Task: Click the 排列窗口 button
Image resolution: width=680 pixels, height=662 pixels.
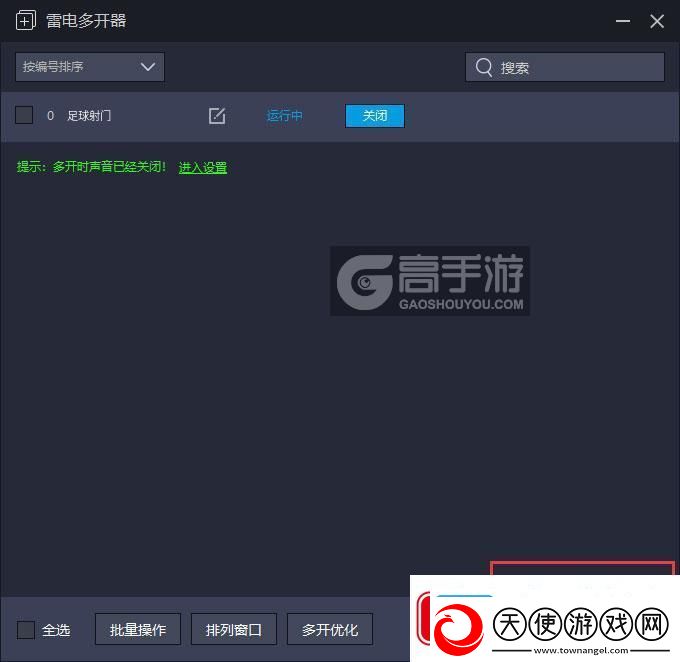Action: click(x=234, y=629)
